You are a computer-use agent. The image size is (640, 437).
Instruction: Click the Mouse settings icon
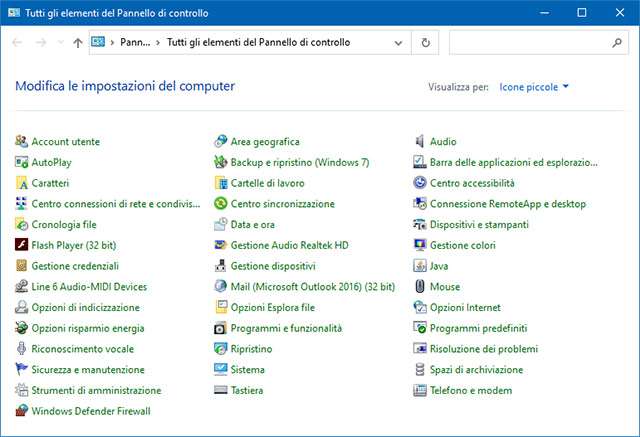421,287
